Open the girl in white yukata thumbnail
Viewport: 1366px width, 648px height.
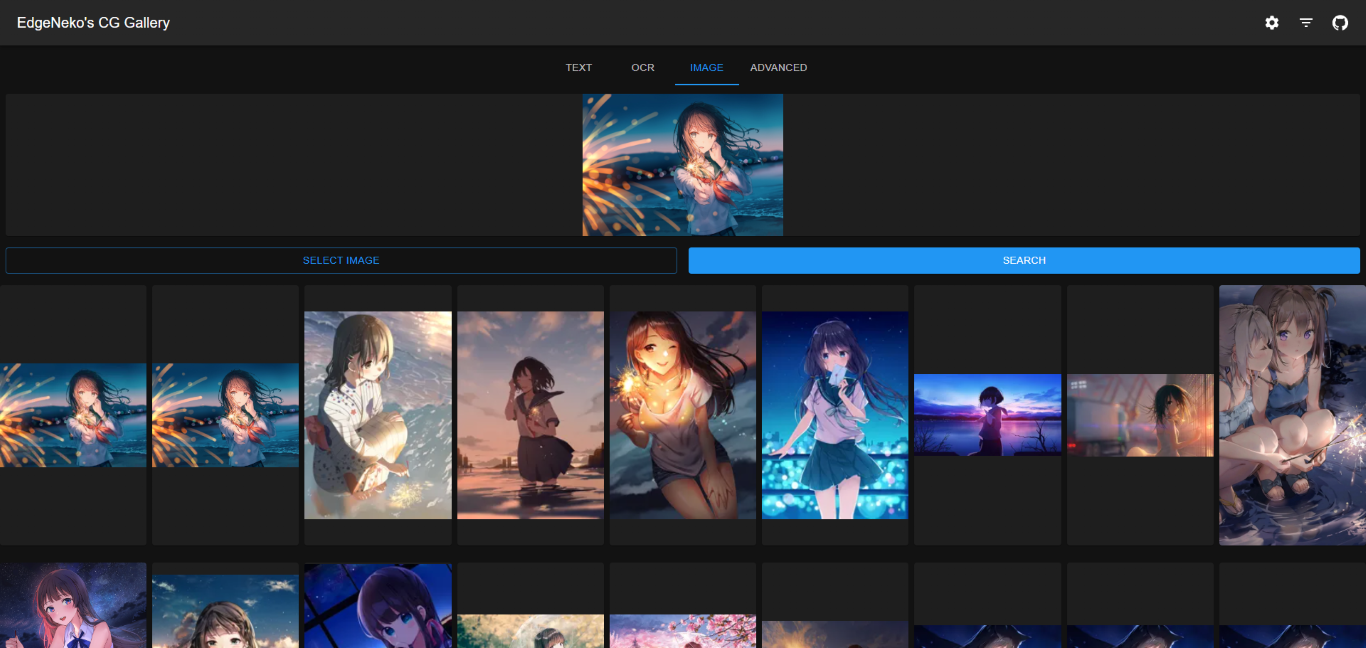click(378, 415)
